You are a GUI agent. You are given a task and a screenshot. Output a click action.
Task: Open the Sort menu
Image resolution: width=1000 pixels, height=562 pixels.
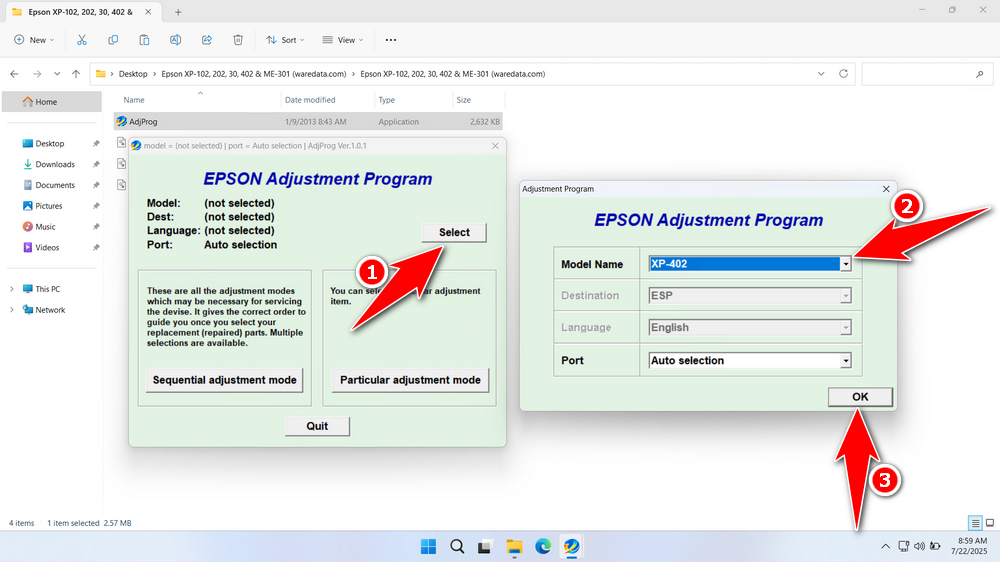tap(285, 40)
